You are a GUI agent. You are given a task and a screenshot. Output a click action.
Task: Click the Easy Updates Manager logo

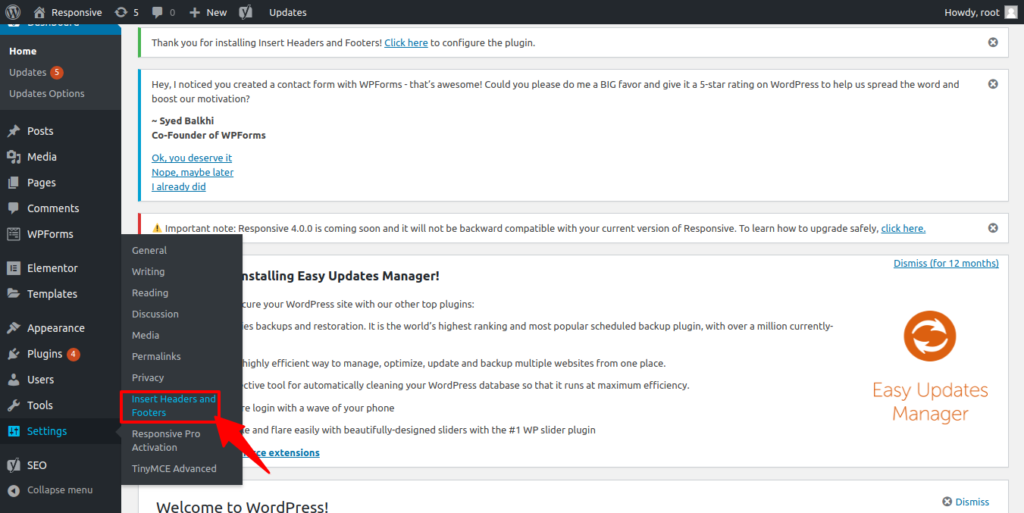coord(930,366)
